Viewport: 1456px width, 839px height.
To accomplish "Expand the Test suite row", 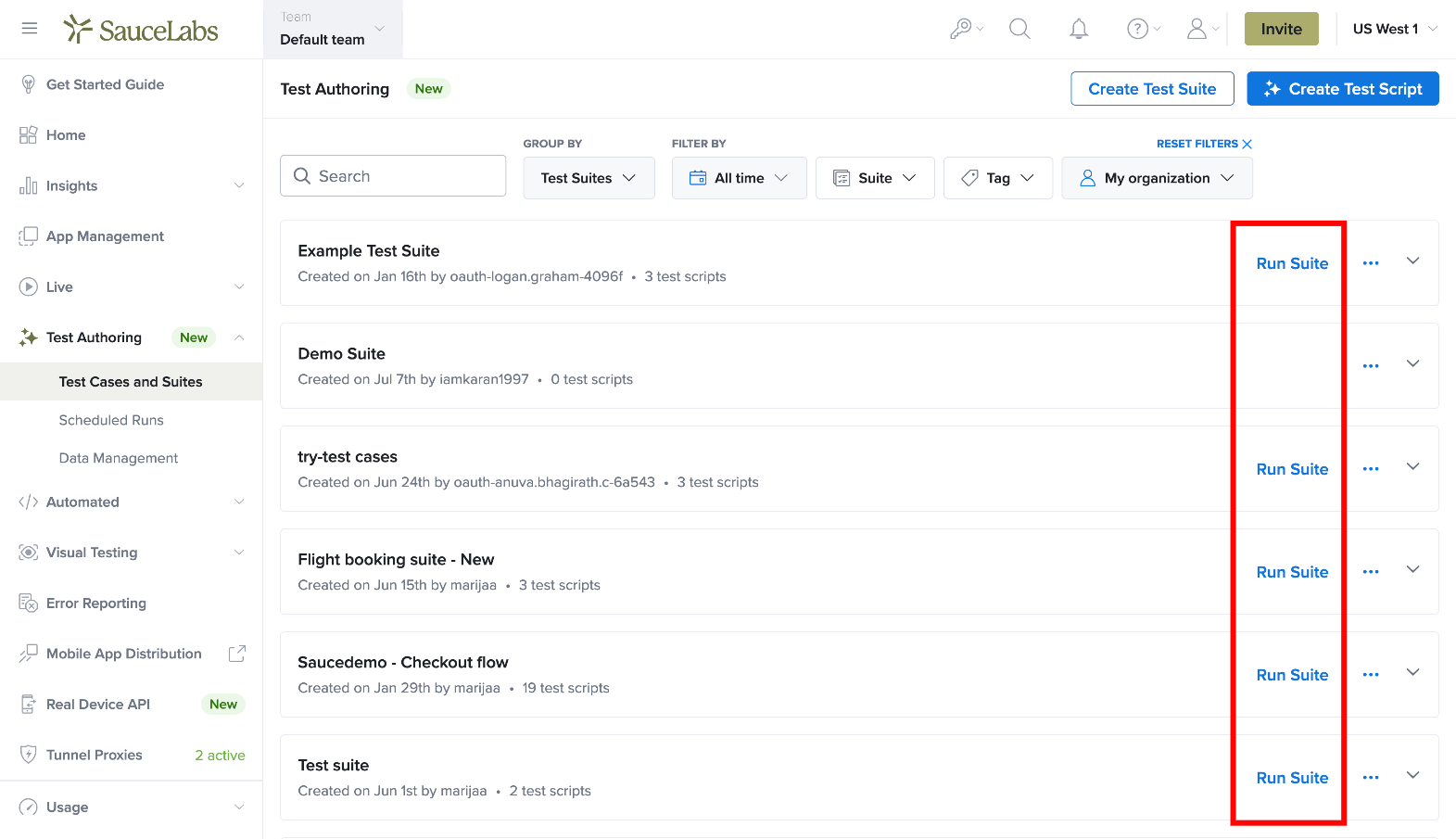I will coord(1412,776).
